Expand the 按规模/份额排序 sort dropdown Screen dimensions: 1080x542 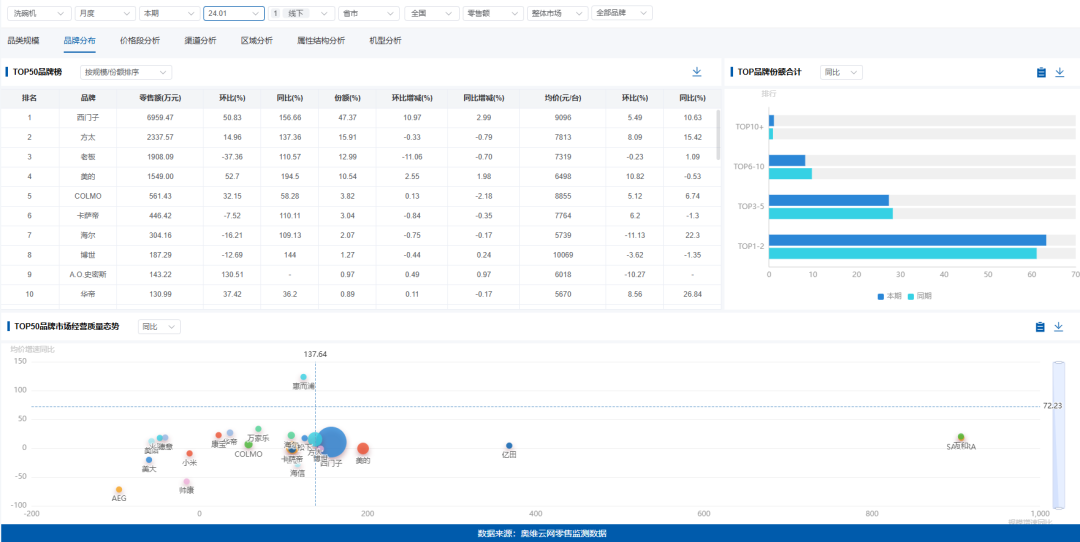126,72
